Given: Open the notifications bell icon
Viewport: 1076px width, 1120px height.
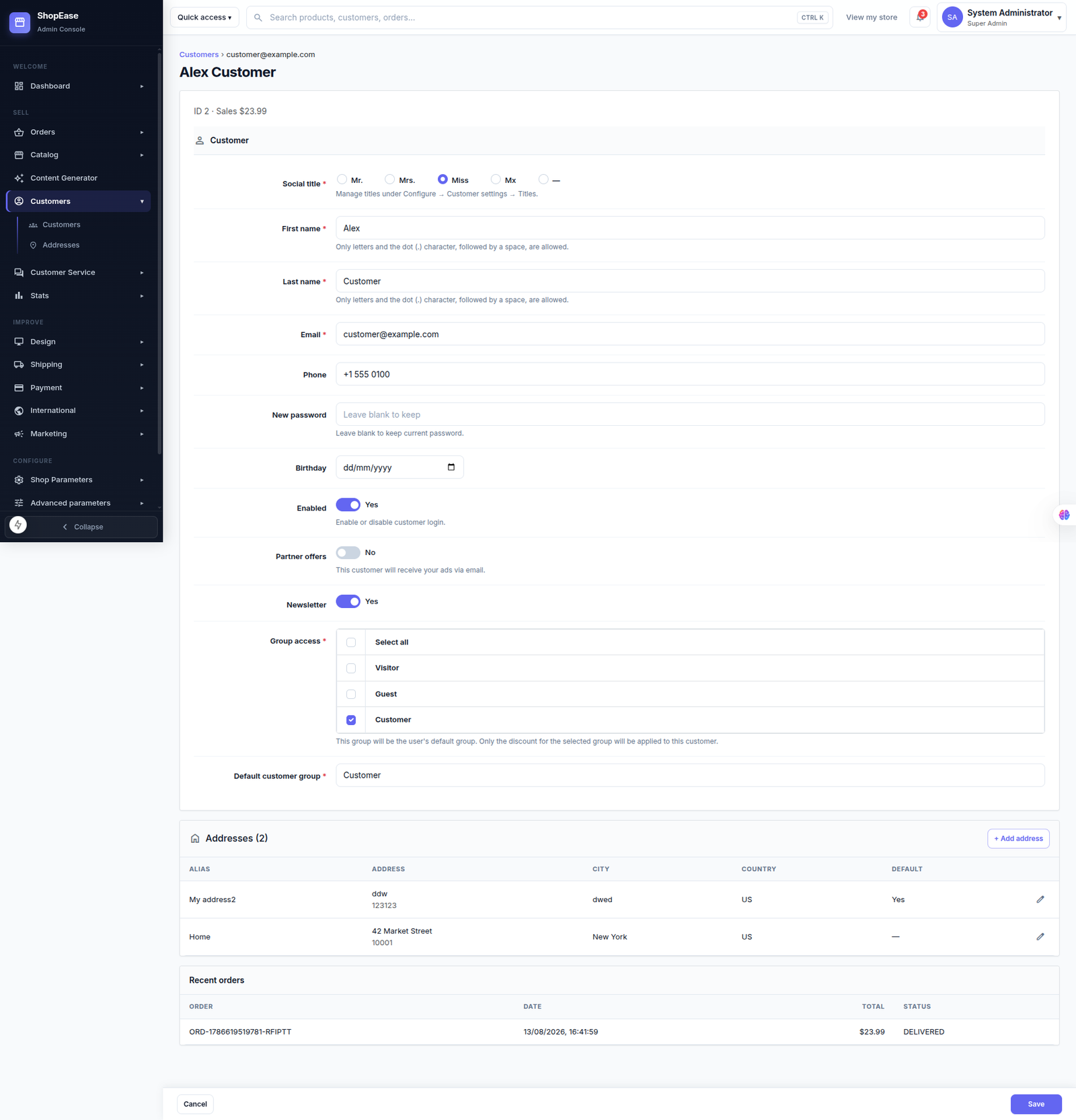Looking at the screenshot, I should click(919, 17).
